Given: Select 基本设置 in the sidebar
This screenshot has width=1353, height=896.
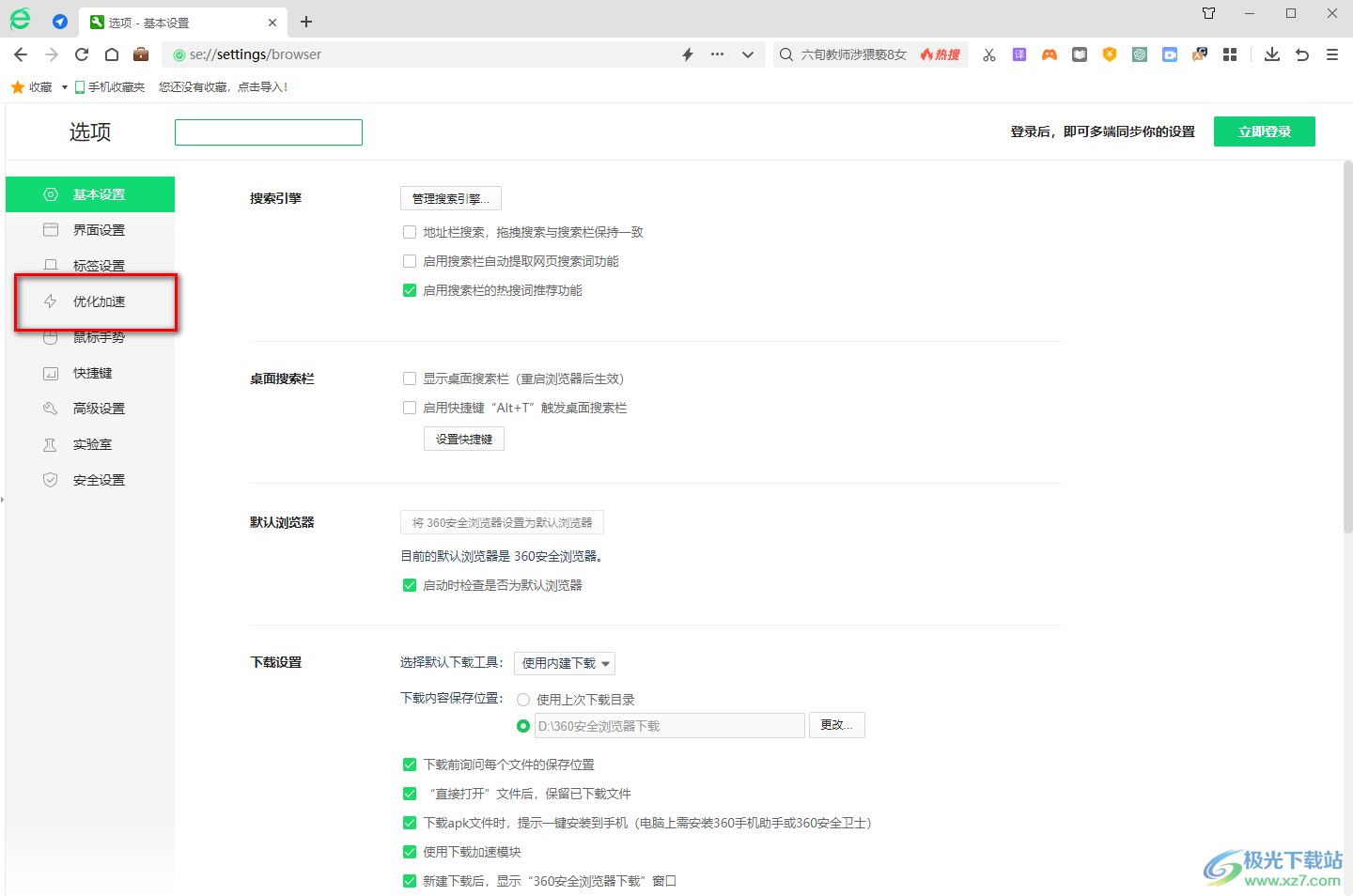Looking at the screenshot, I should coord(90,194).
